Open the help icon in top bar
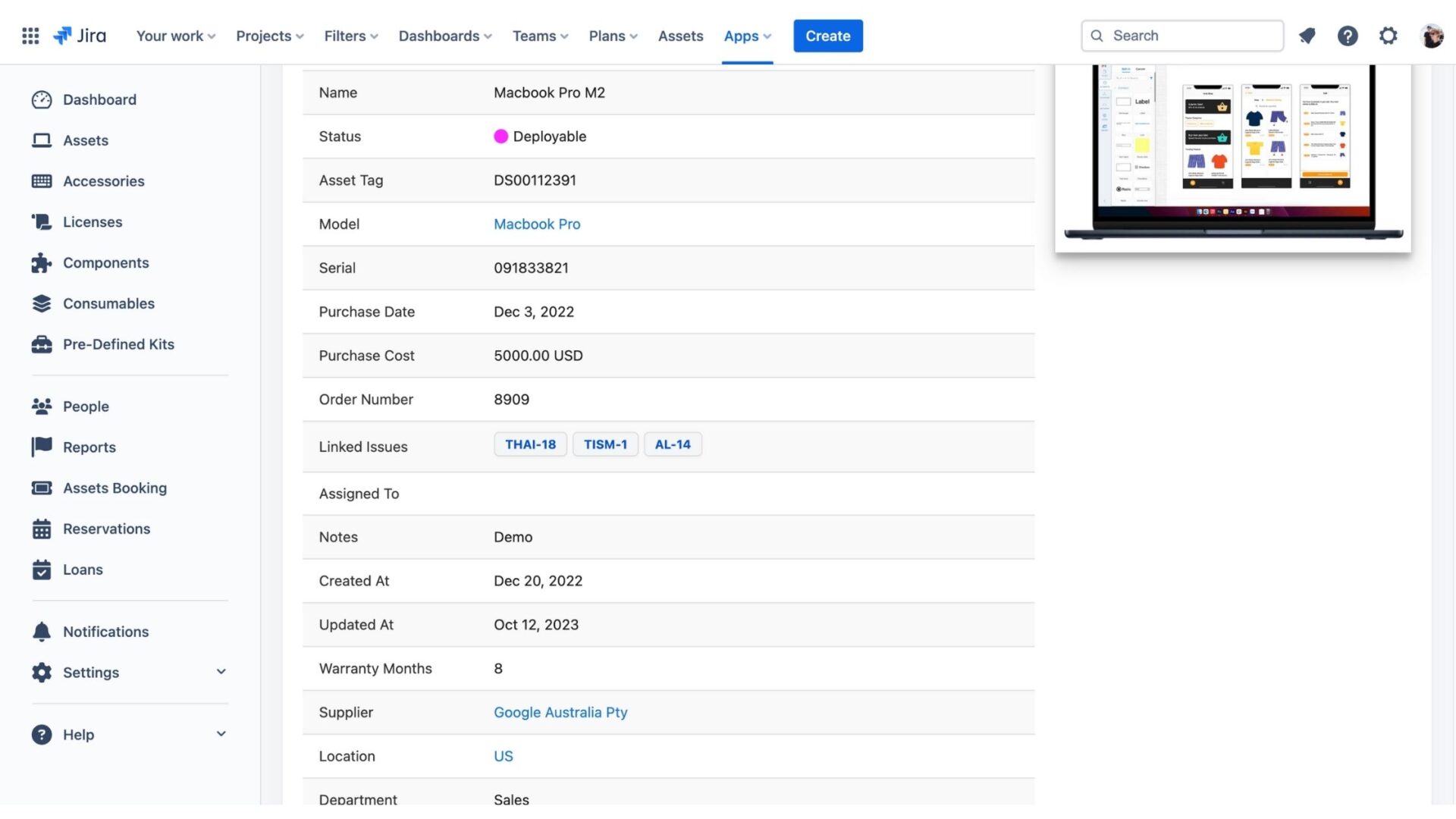The height and width of the screenshot is (819, 1456). [1348, 36]
